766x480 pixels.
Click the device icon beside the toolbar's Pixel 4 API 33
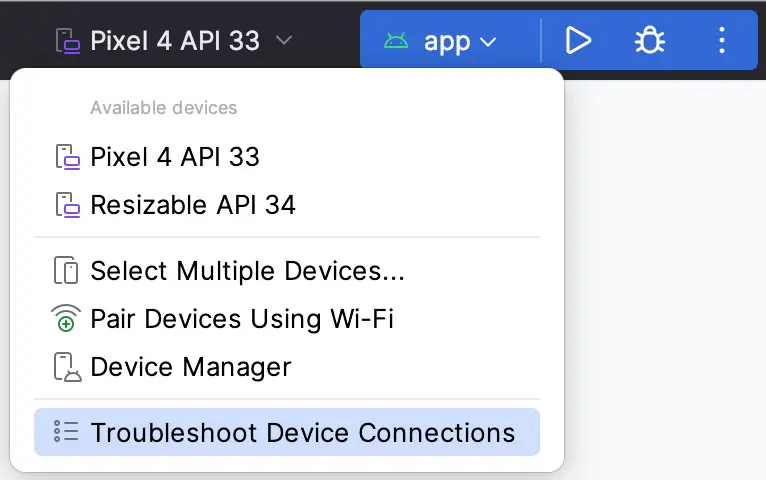click(x=68, y=41)
